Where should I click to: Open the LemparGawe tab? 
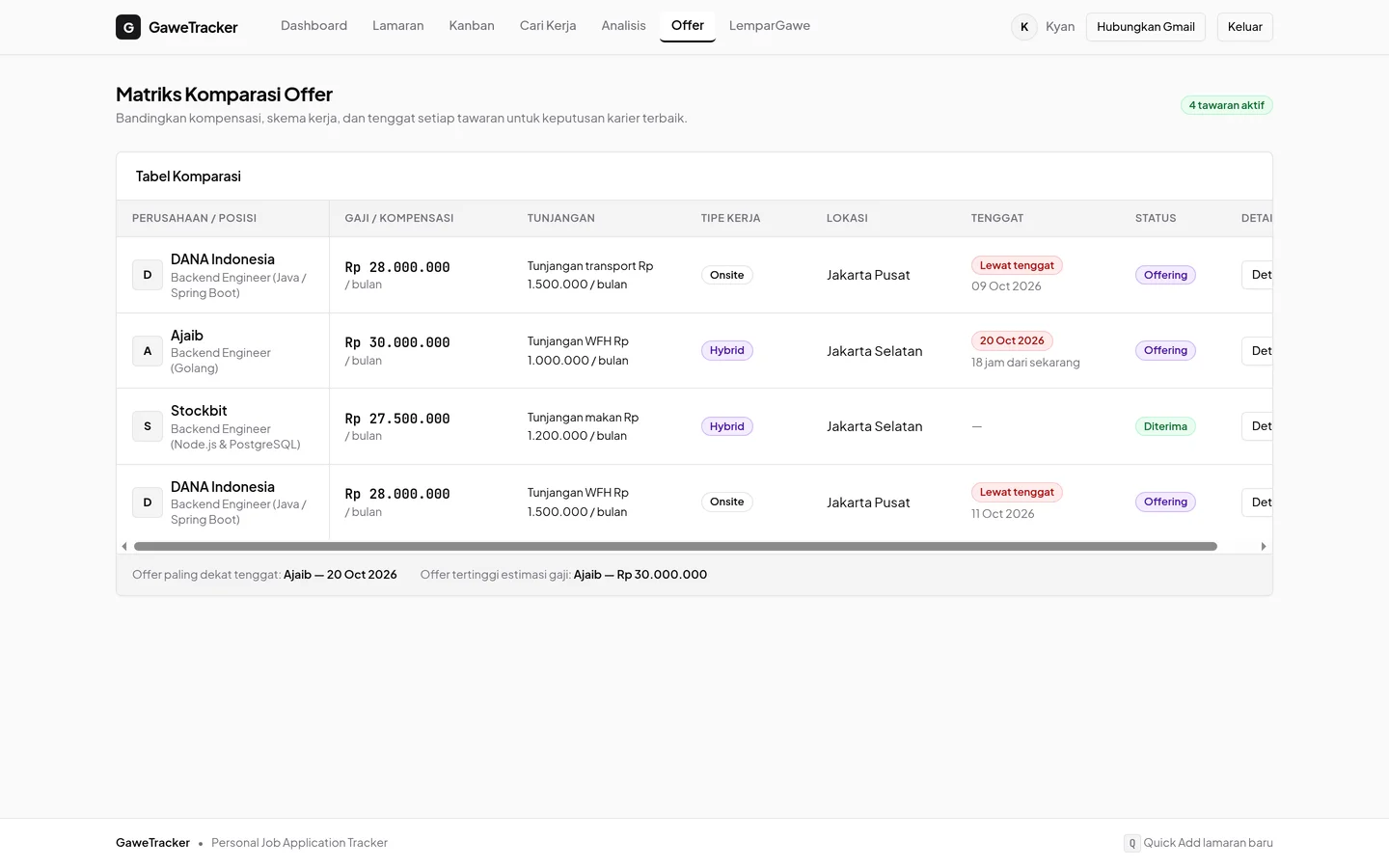tap(770, 26)
